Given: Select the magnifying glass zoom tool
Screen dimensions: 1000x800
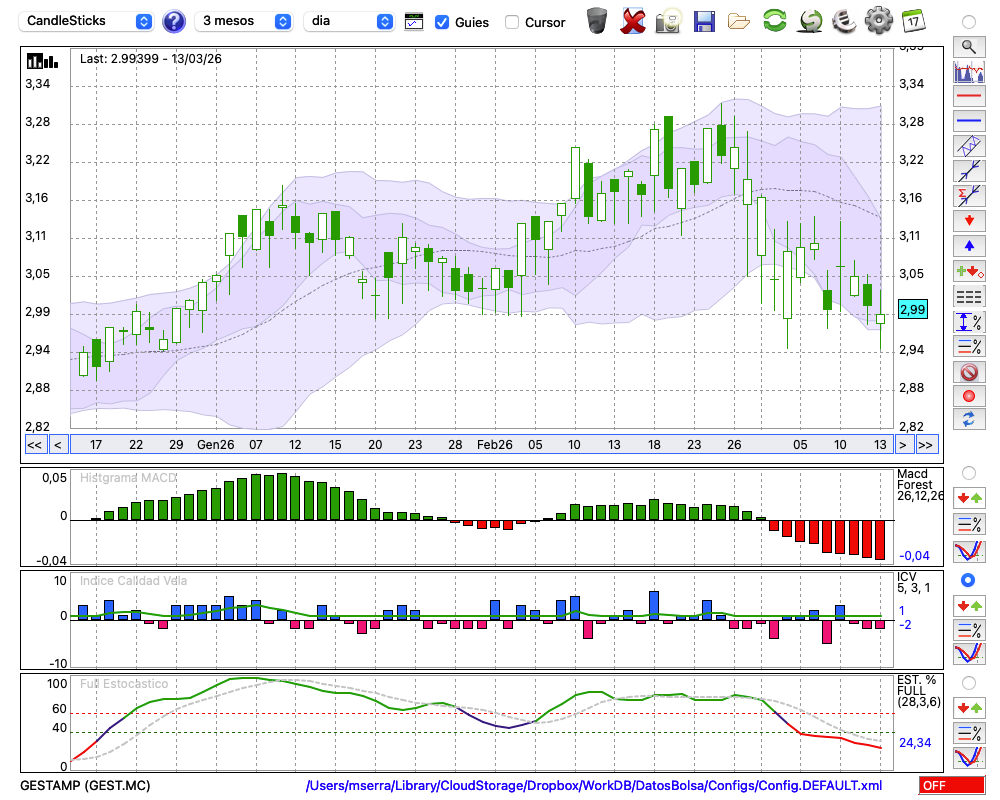Looking at the screenshot, I should (x=968, y=46).
